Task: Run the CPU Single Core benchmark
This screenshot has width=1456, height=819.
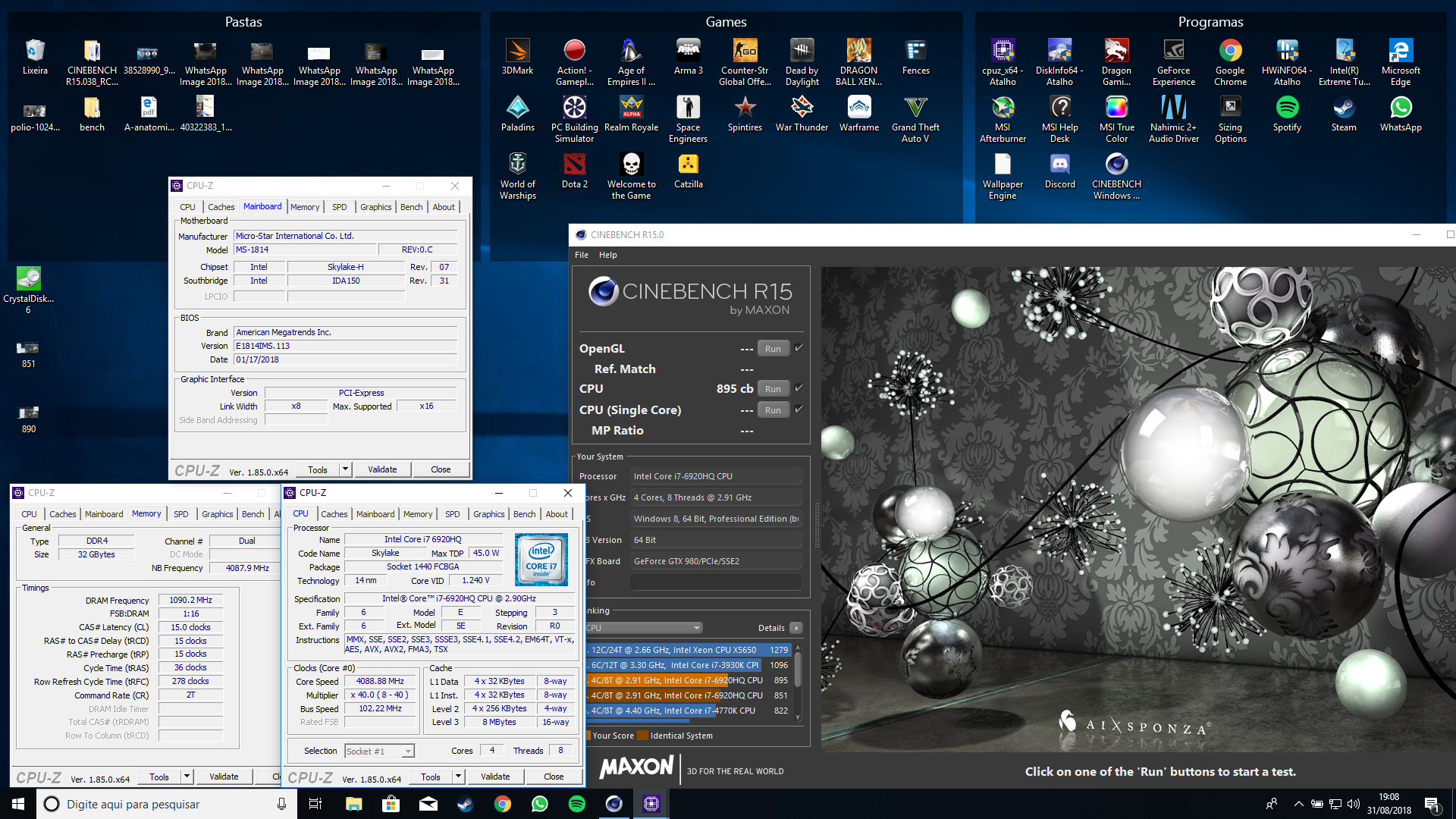Action: (x=773, y=410)
